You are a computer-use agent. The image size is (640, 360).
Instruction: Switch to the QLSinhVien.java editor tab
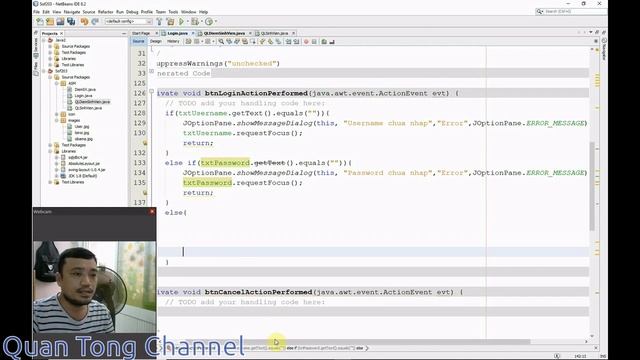pos(274,33)
